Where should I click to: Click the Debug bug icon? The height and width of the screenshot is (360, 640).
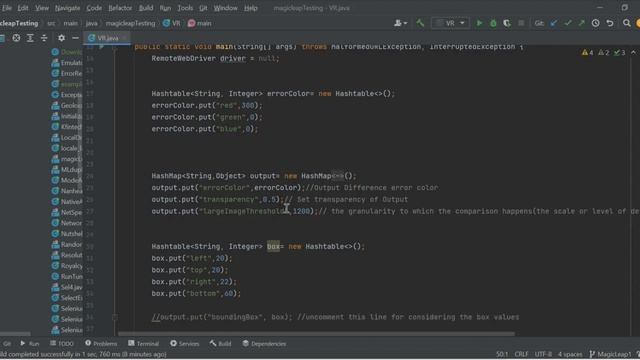coord(493,23)
